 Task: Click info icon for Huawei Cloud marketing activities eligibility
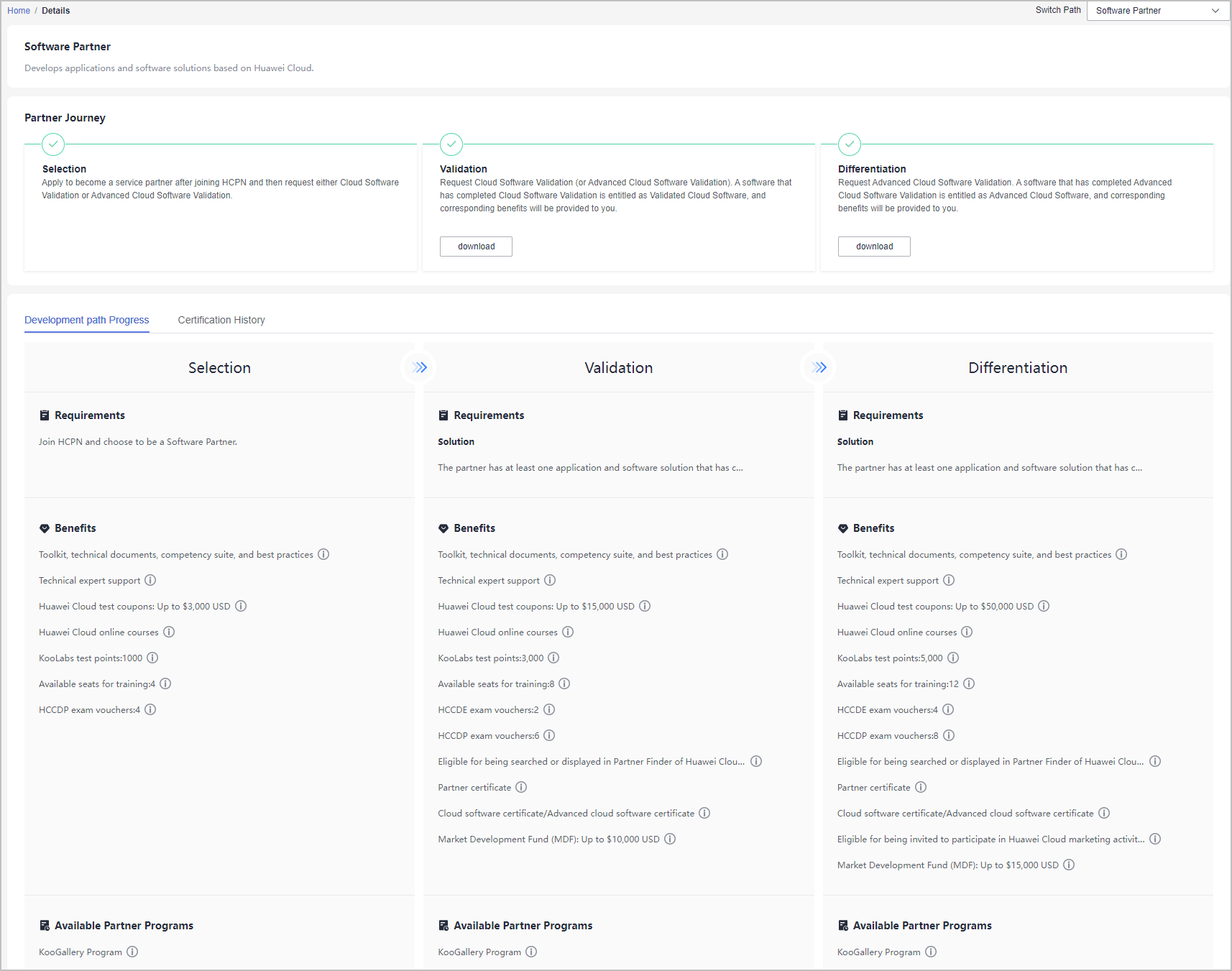(1155, 839)
